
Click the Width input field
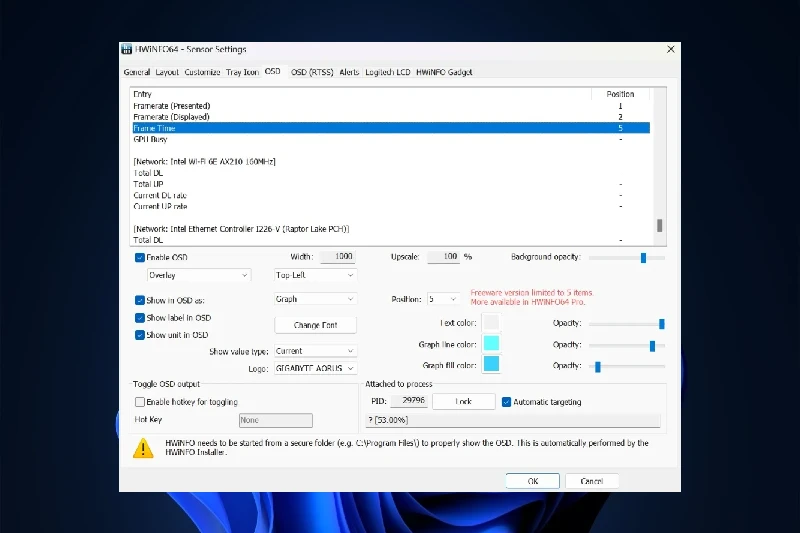pyautogui.click(x=338, y=257)
